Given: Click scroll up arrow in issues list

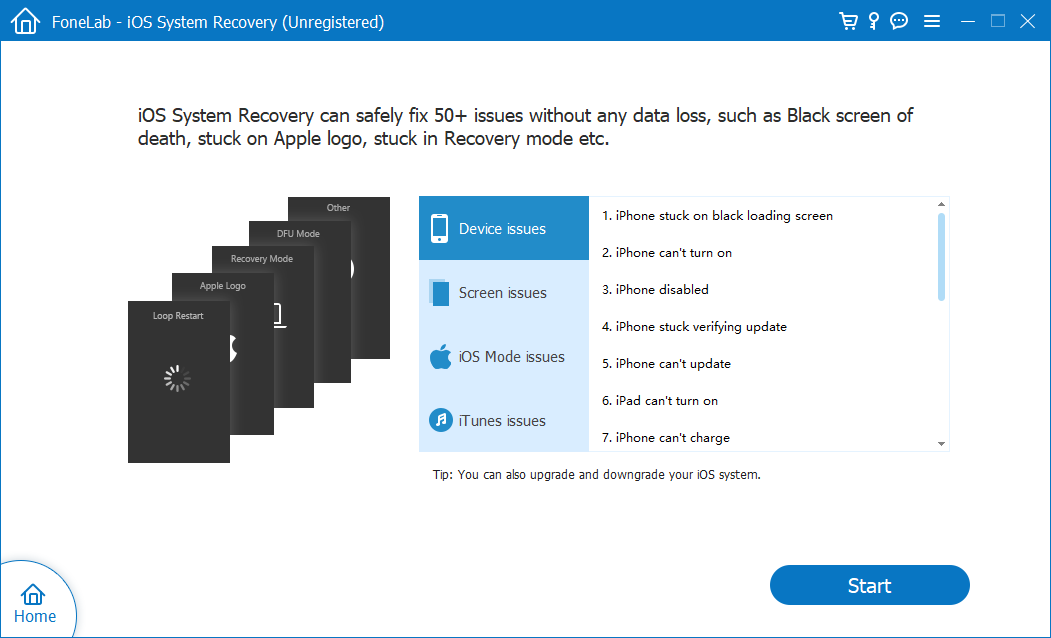Looking at the screenshot, I should tap(941, 205).
